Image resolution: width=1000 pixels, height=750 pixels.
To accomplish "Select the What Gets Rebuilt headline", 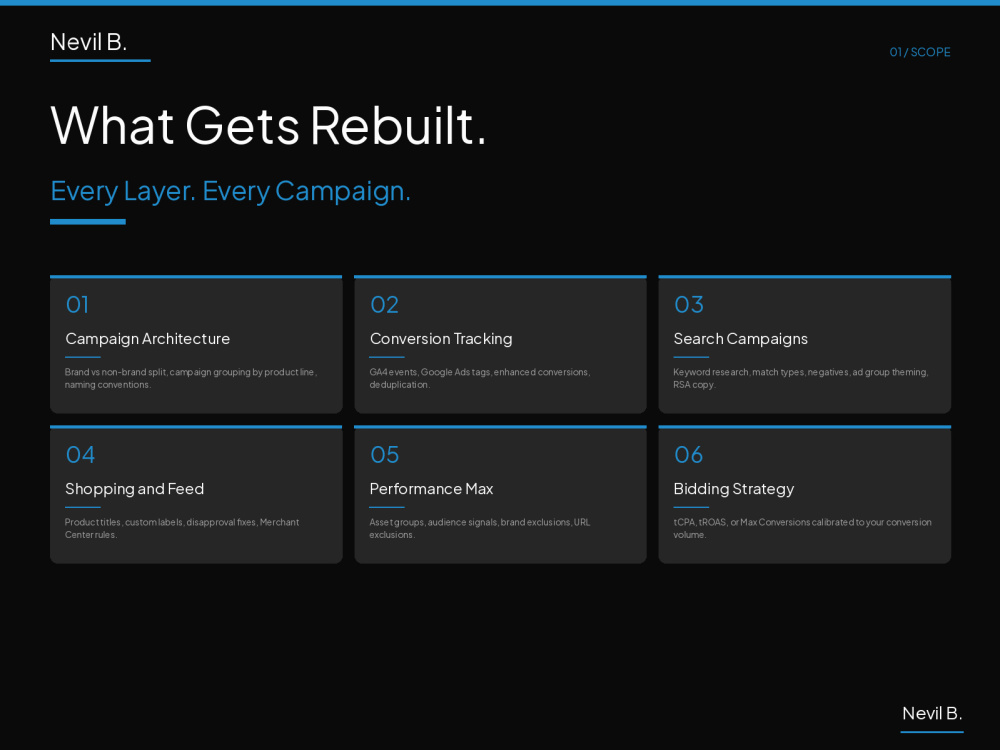I will tap(268, 126).
